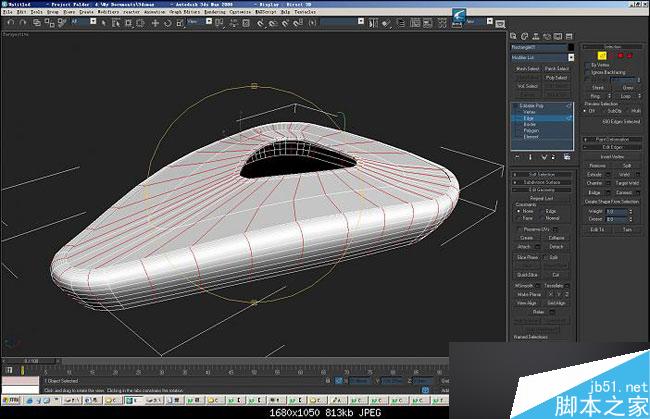Click the Pin Stack icon below modifier stack
Viewport: 650px width, 419px height.
517,157
